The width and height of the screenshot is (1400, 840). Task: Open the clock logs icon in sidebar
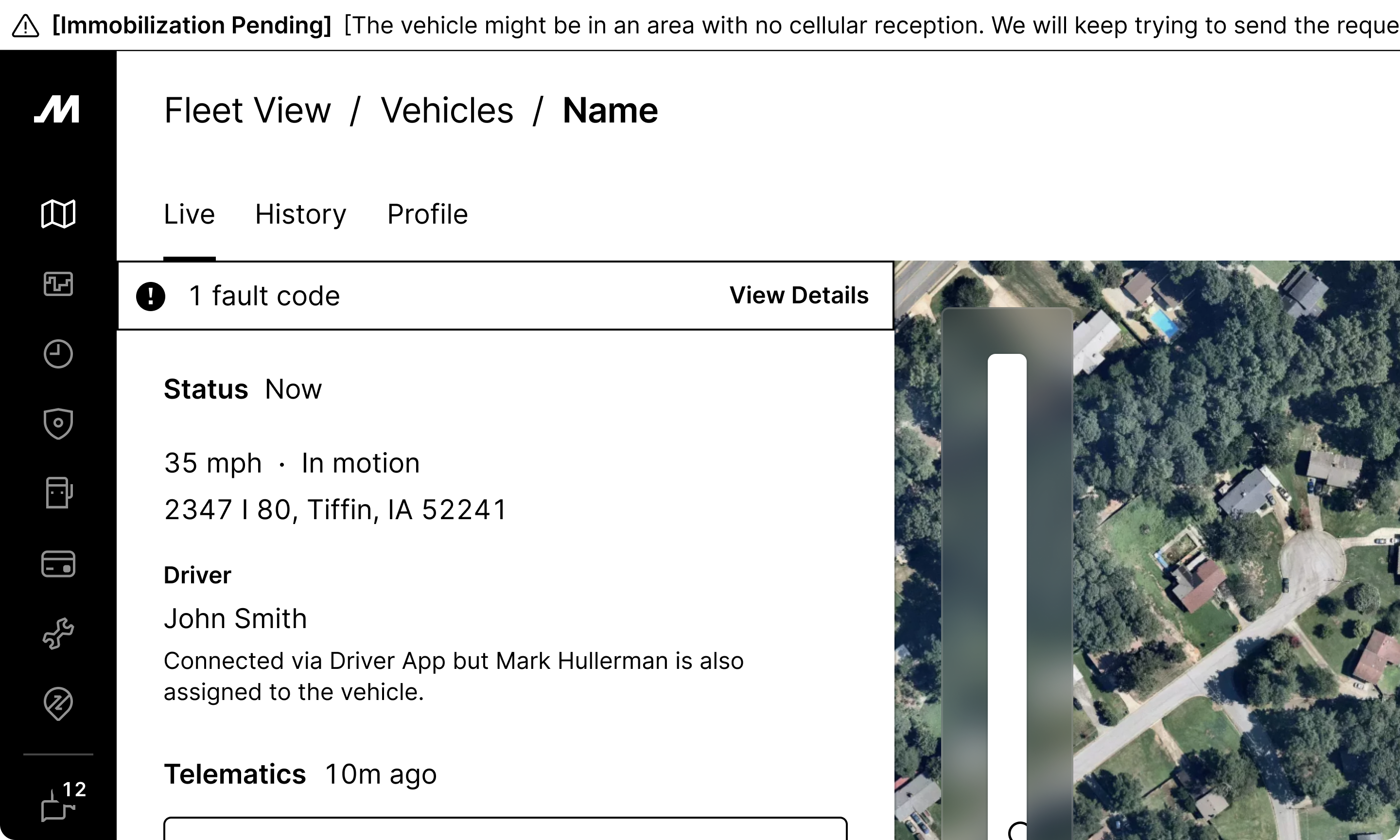pyautogui.click(x=58, y=354)
